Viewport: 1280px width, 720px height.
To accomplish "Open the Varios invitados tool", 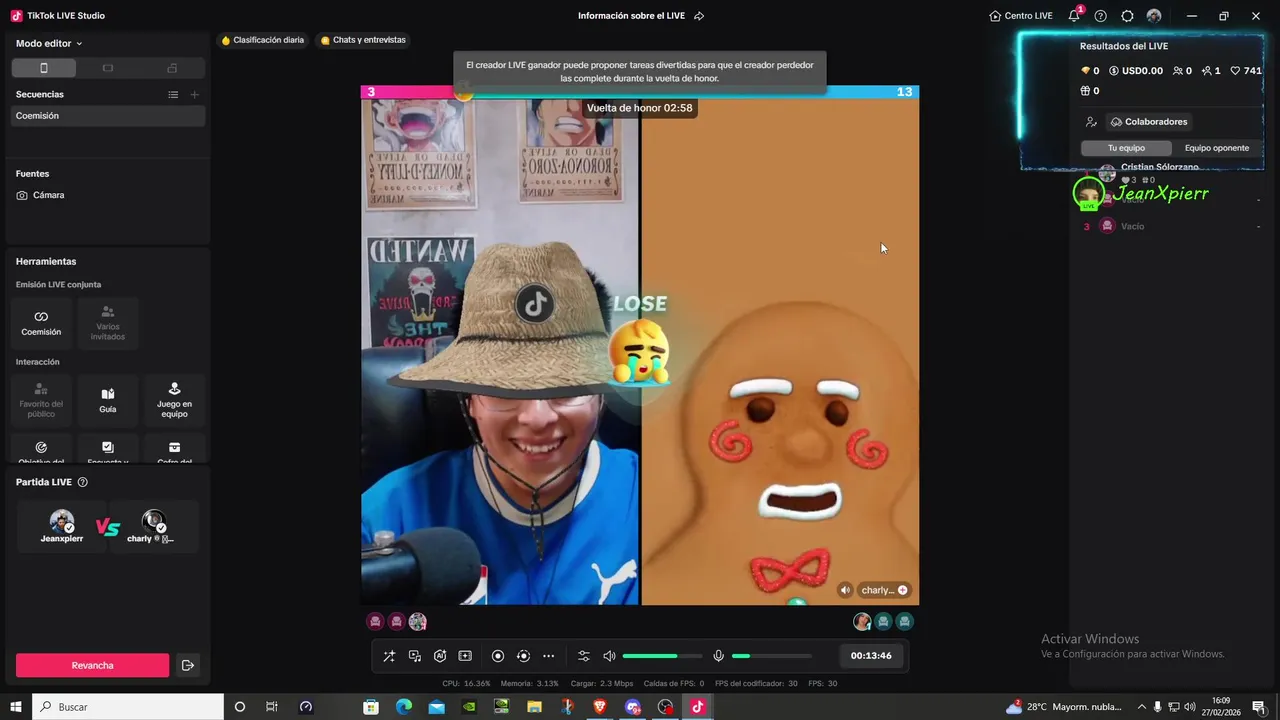I will [108, 322].
